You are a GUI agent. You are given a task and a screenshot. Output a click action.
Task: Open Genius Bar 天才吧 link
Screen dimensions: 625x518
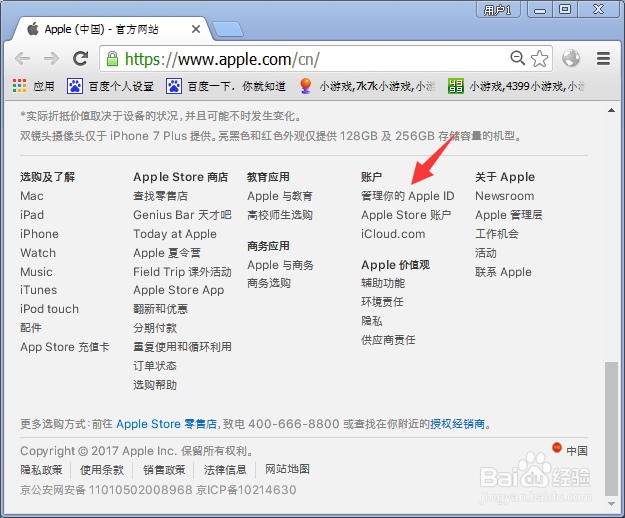coord(182,215)
